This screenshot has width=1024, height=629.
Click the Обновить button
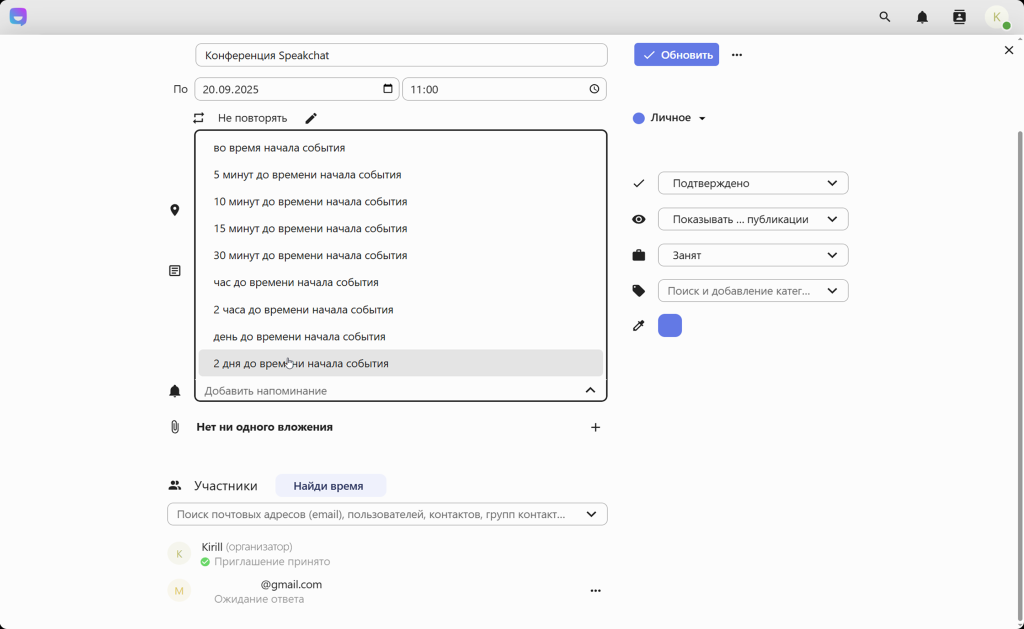[x=676, y=55]
